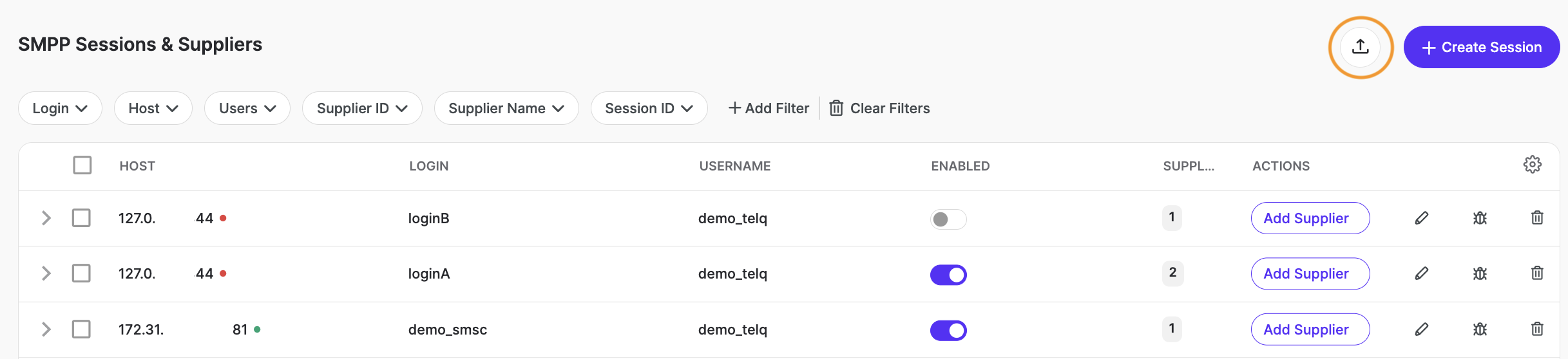Image resolution: width=1568 pixels, height=359 pixels.
Task: Enable the loginB session toggle
Action: 948,219
